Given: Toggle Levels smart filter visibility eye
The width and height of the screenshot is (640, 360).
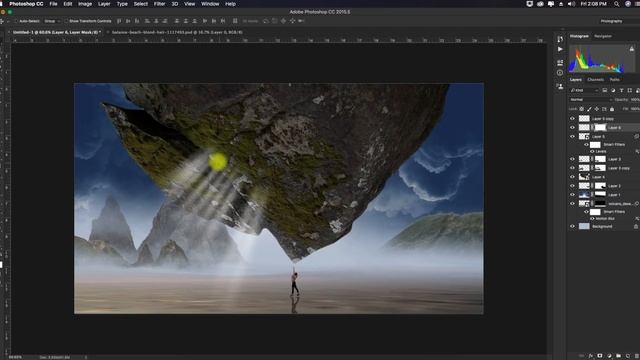Looking at the screenshot, I should click(592, 151).
